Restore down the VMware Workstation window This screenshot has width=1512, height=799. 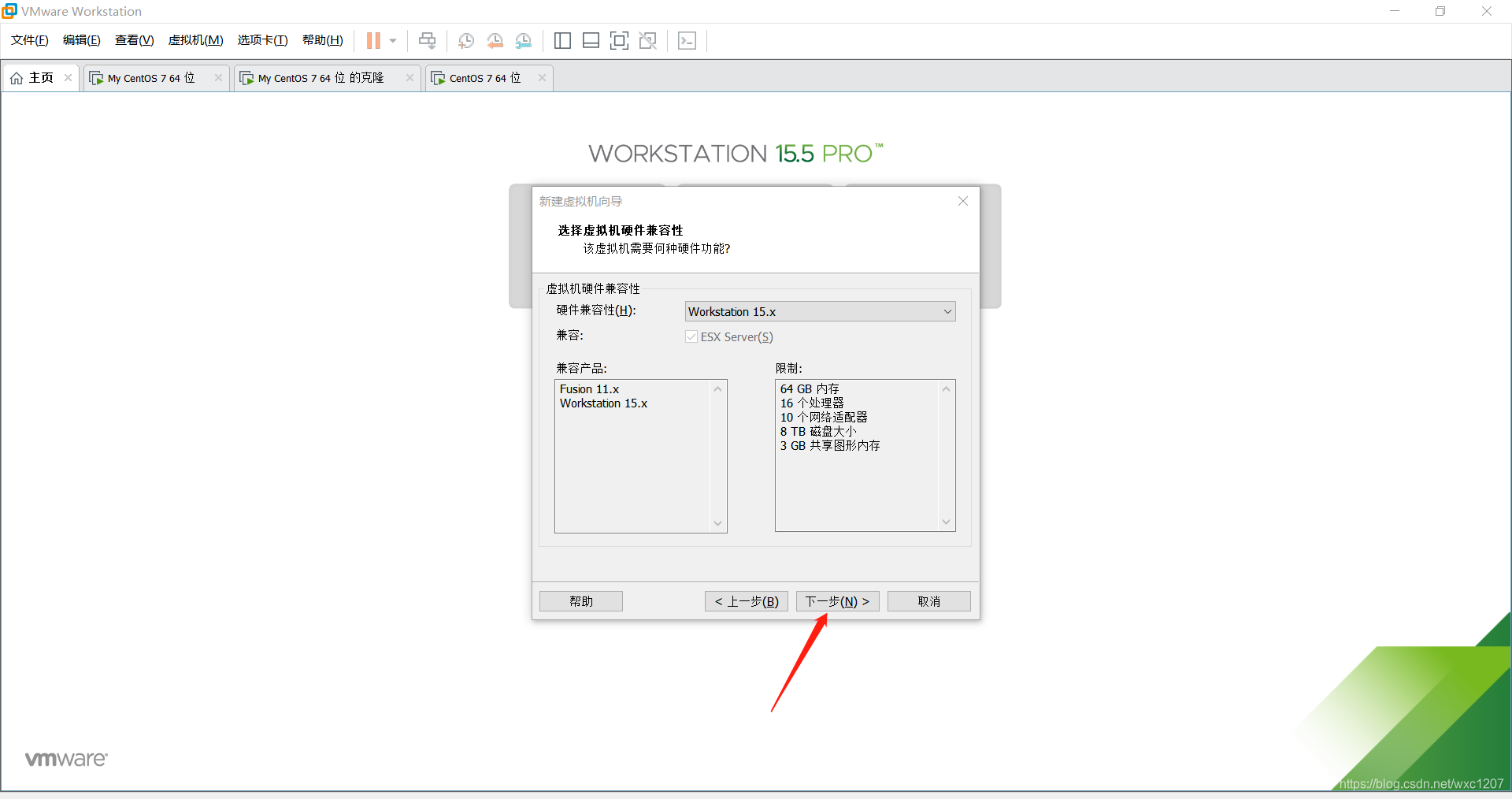tap(1440, 11)
